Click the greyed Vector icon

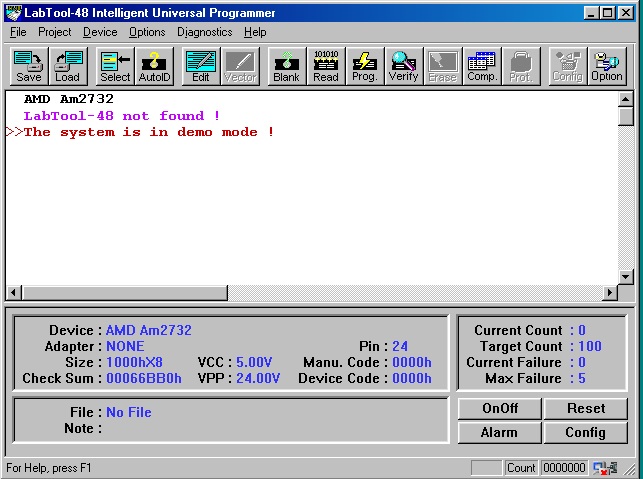[x=240, y=66]
